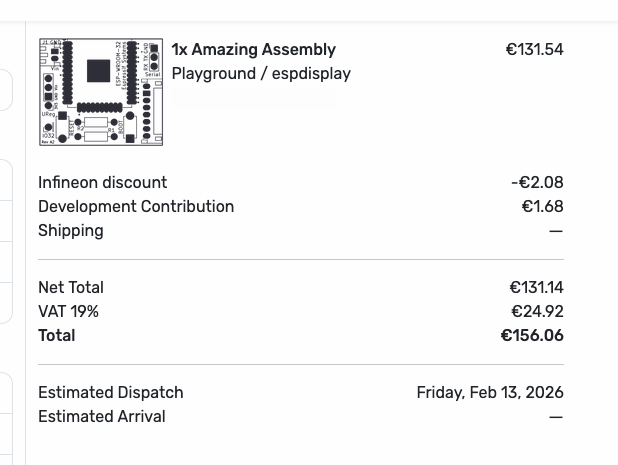This screenshot has width=618, height=465.
Task: Click the -€2.08 discount amount
Action: (x=537, y=182)
